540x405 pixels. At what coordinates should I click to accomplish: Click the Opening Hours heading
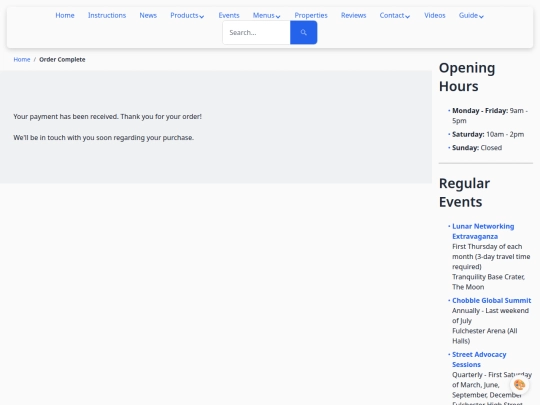467,77
